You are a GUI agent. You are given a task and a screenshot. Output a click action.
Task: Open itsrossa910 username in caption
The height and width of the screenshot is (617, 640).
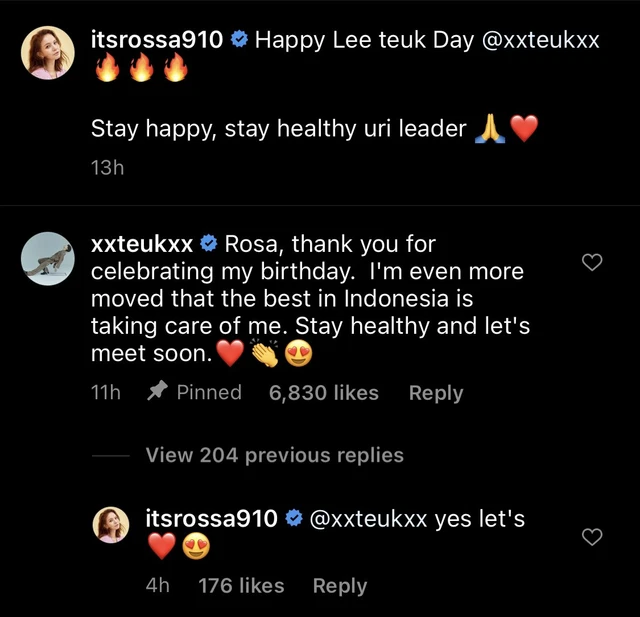[157, 40]
